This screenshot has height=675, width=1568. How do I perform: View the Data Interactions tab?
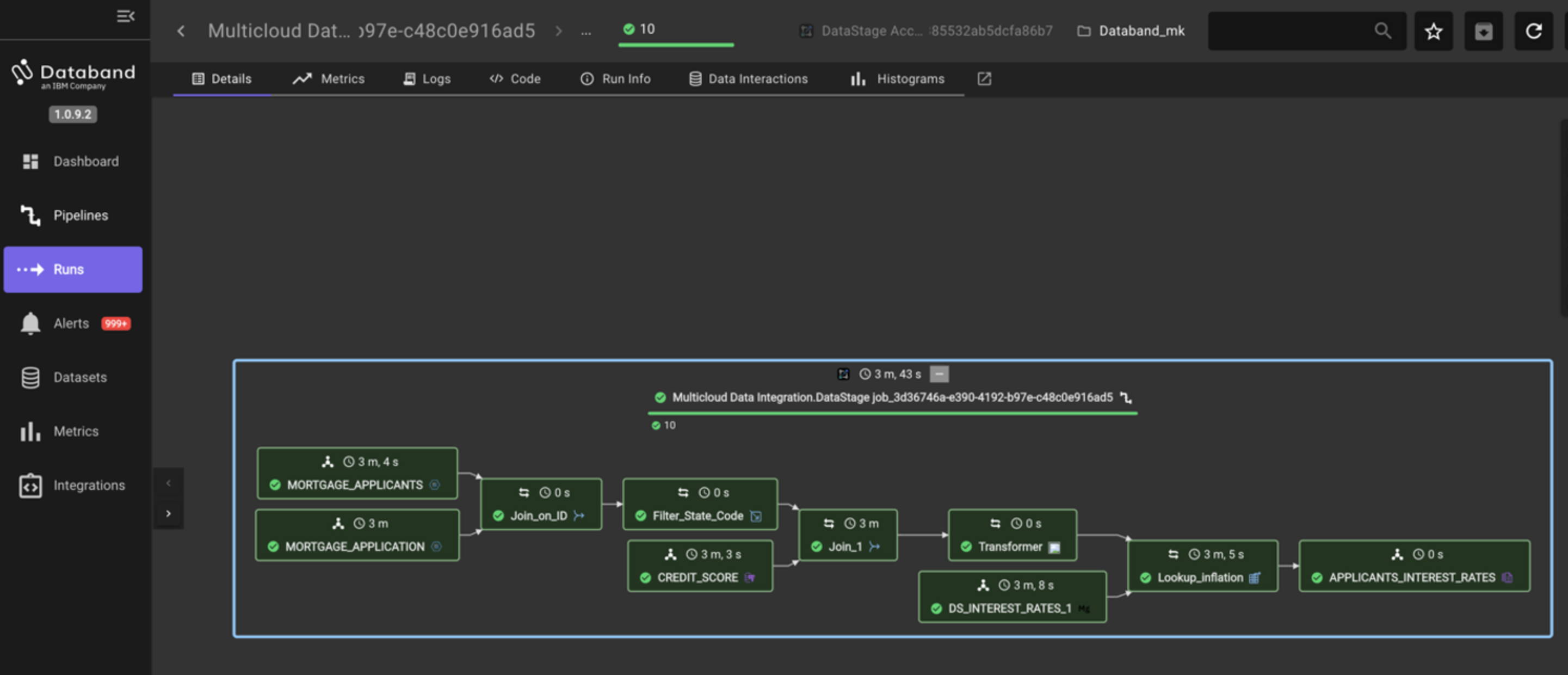(x=748, y=78)
